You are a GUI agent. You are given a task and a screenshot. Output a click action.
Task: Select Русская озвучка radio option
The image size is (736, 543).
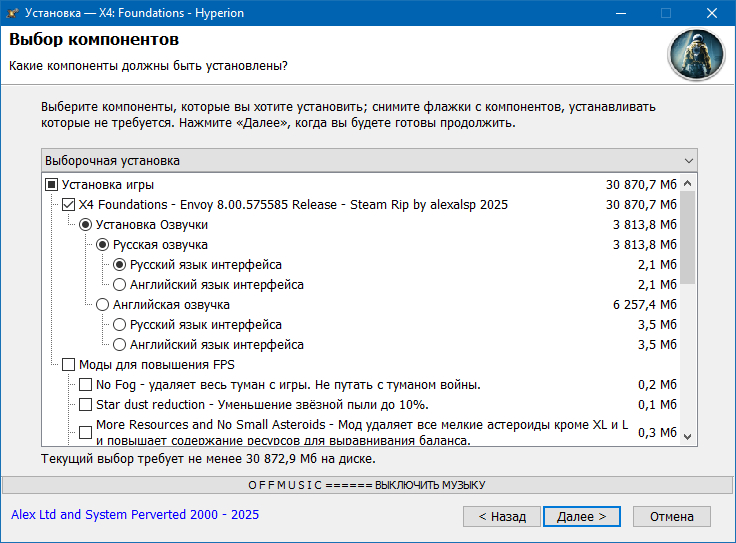point(102,245)
